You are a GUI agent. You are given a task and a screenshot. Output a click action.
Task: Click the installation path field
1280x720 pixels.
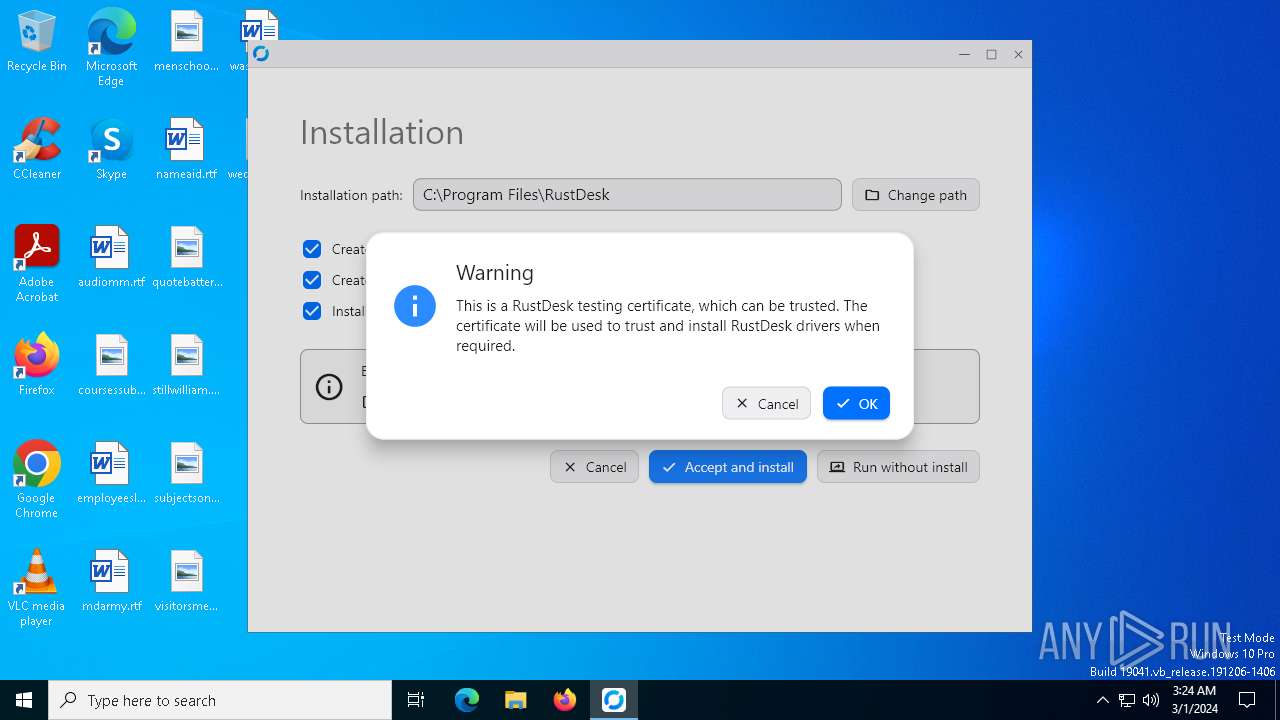tap(627, 195)
